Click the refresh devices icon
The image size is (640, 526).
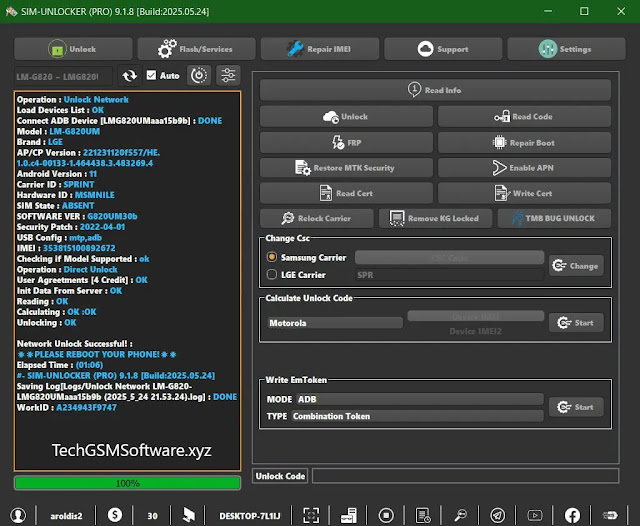point(129,75)
